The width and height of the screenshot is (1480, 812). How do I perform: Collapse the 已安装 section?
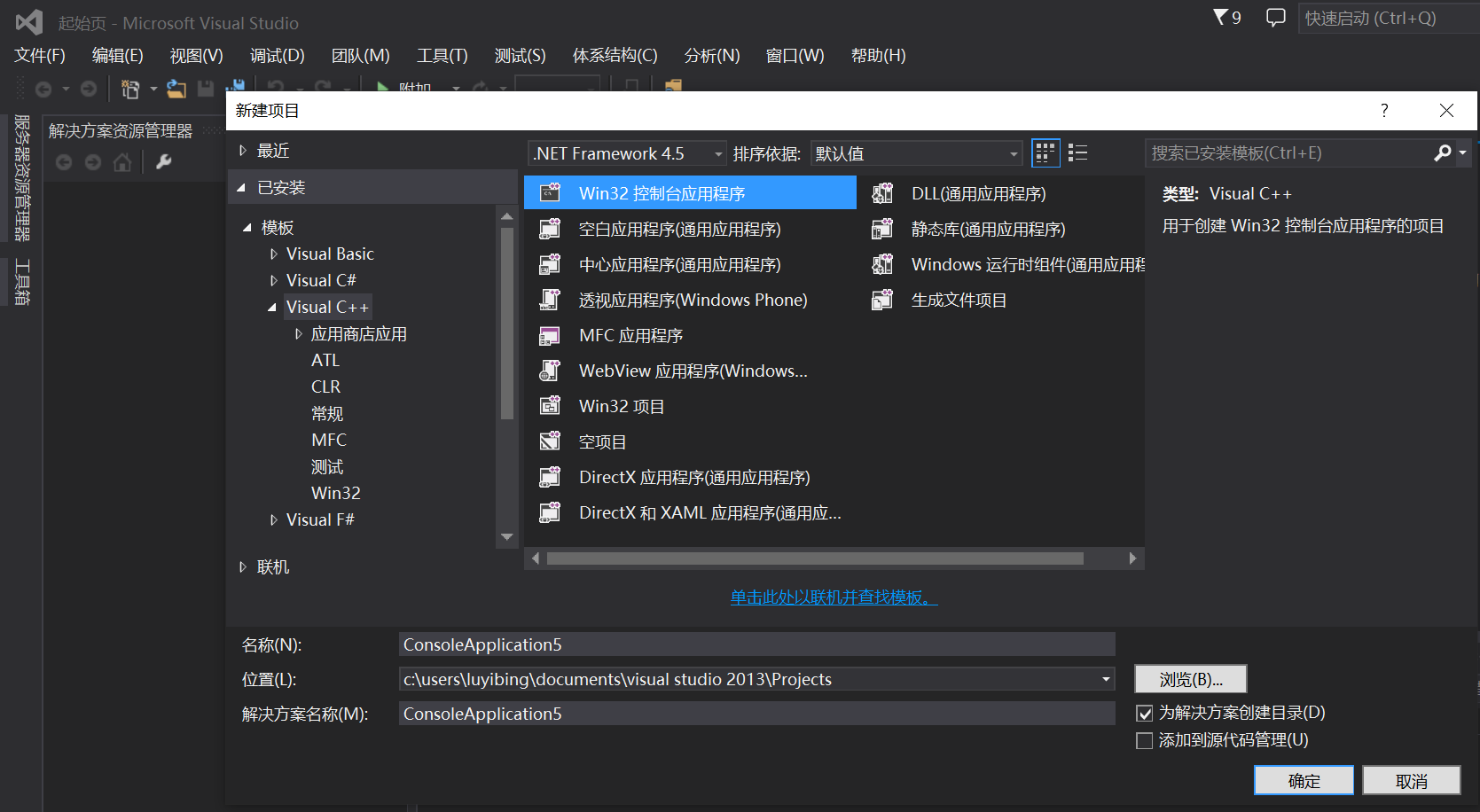(241, 188)
